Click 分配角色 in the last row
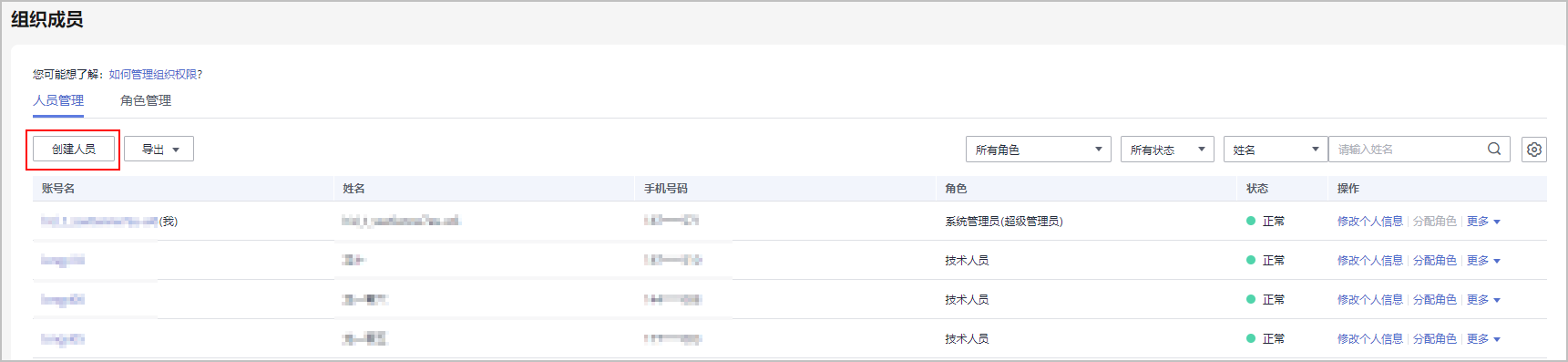Viewport: 1568px width, 362px height. tap(1434, 339)
